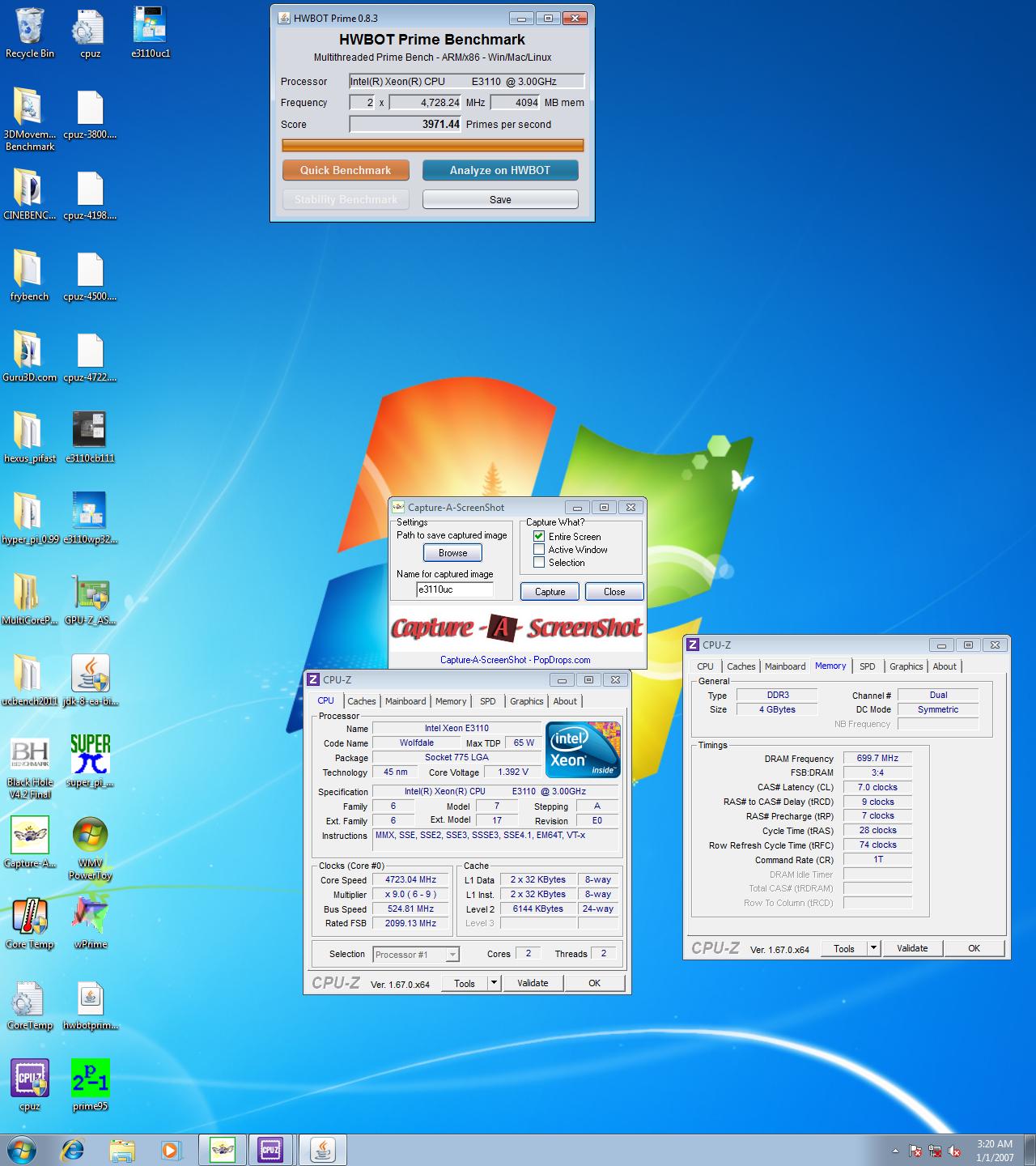
Task: Click the Capture button
Action: pyautogui.click(x=550, y=592)
